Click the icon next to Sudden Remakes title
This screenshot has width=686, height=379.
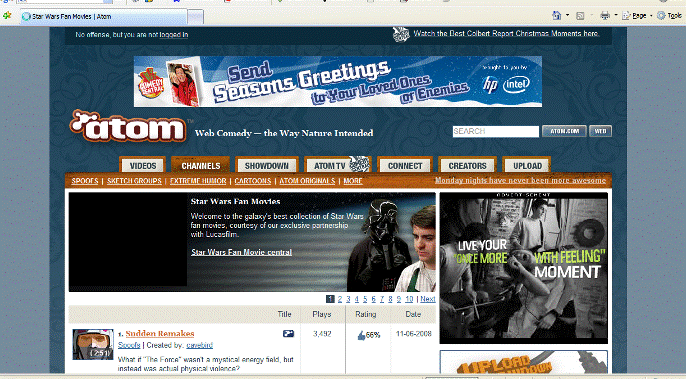288,333
